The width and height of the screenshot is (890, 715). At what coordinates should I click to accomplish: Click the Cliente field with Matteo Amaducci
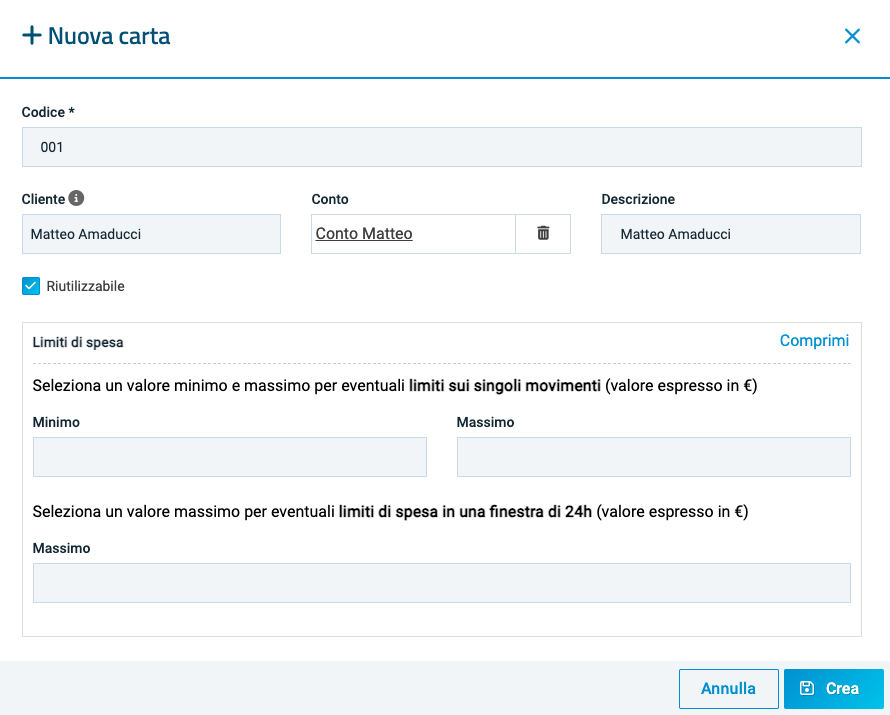click(x=151, y=234)
